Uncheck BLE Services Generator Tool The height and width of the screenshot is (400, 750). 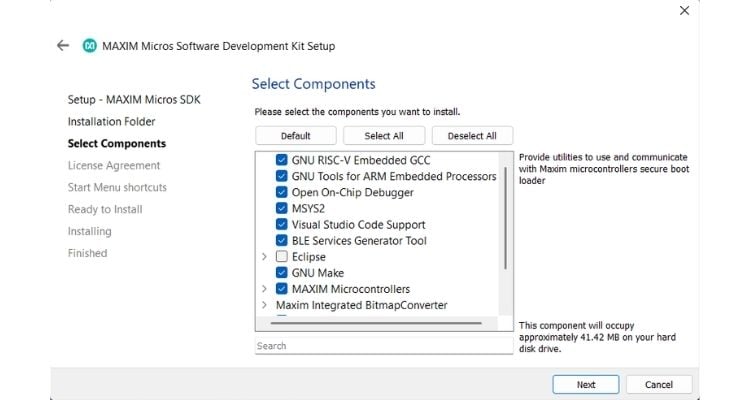coord(282,241)
